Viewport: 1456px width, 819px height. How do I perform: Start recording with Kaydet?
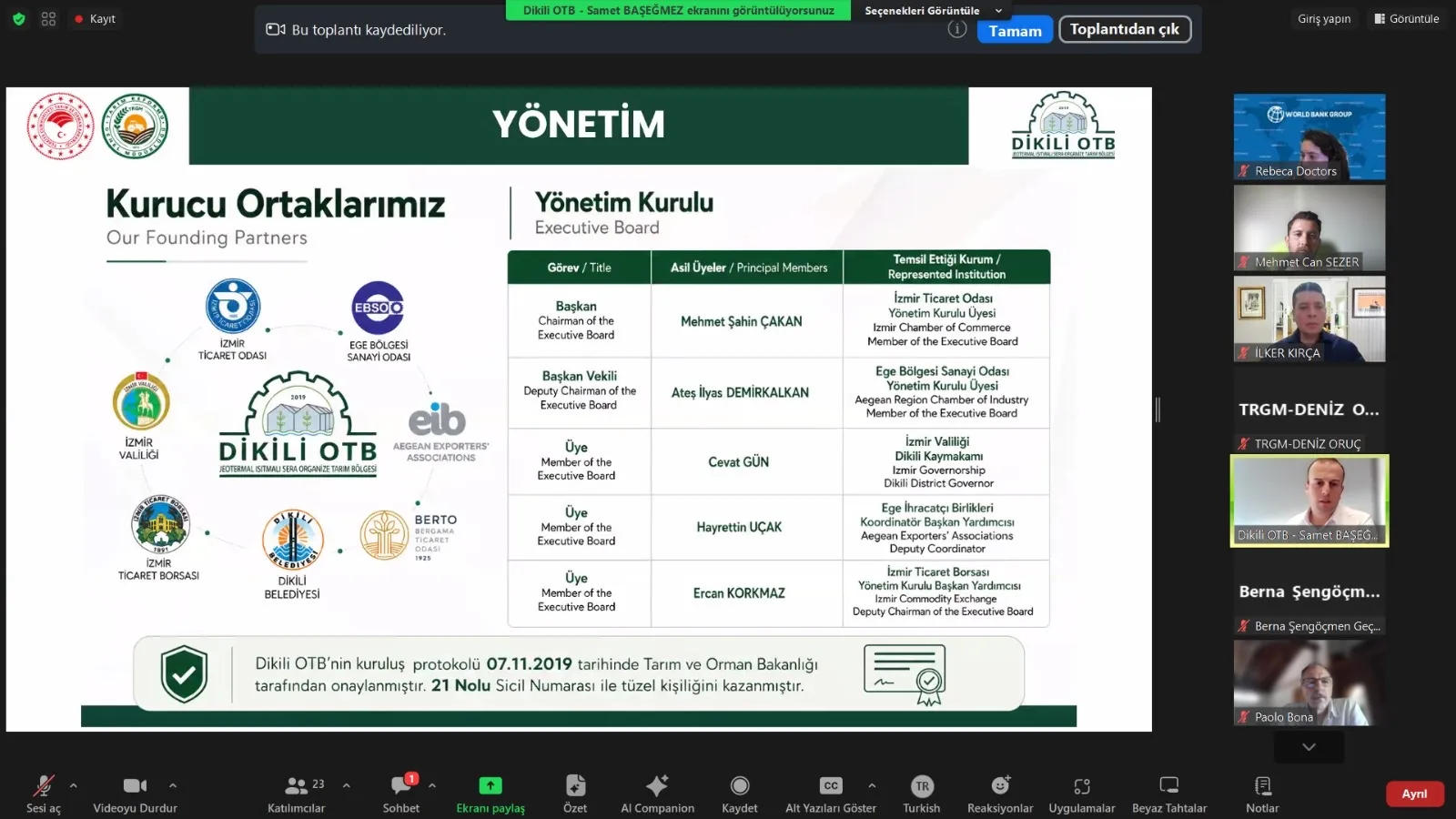[x=740, y=794]
